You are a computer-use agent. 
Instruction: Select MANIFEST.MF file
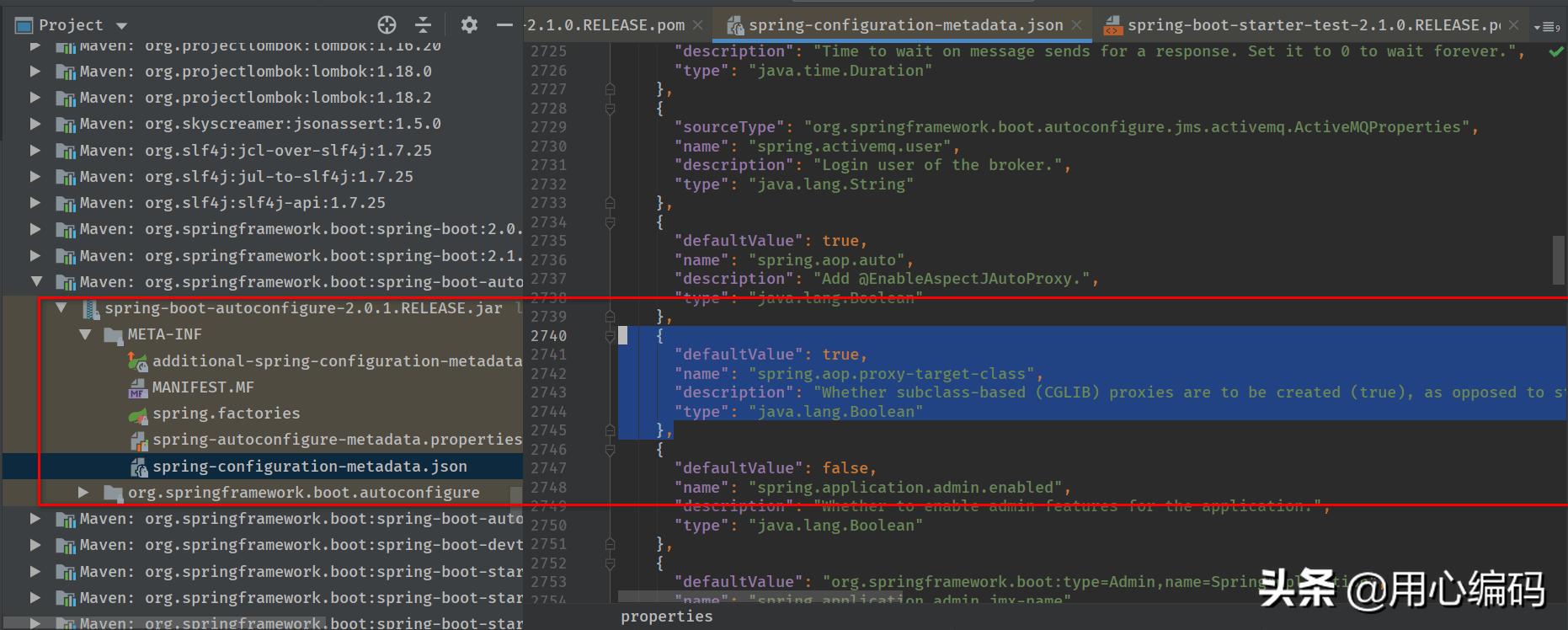203,387
